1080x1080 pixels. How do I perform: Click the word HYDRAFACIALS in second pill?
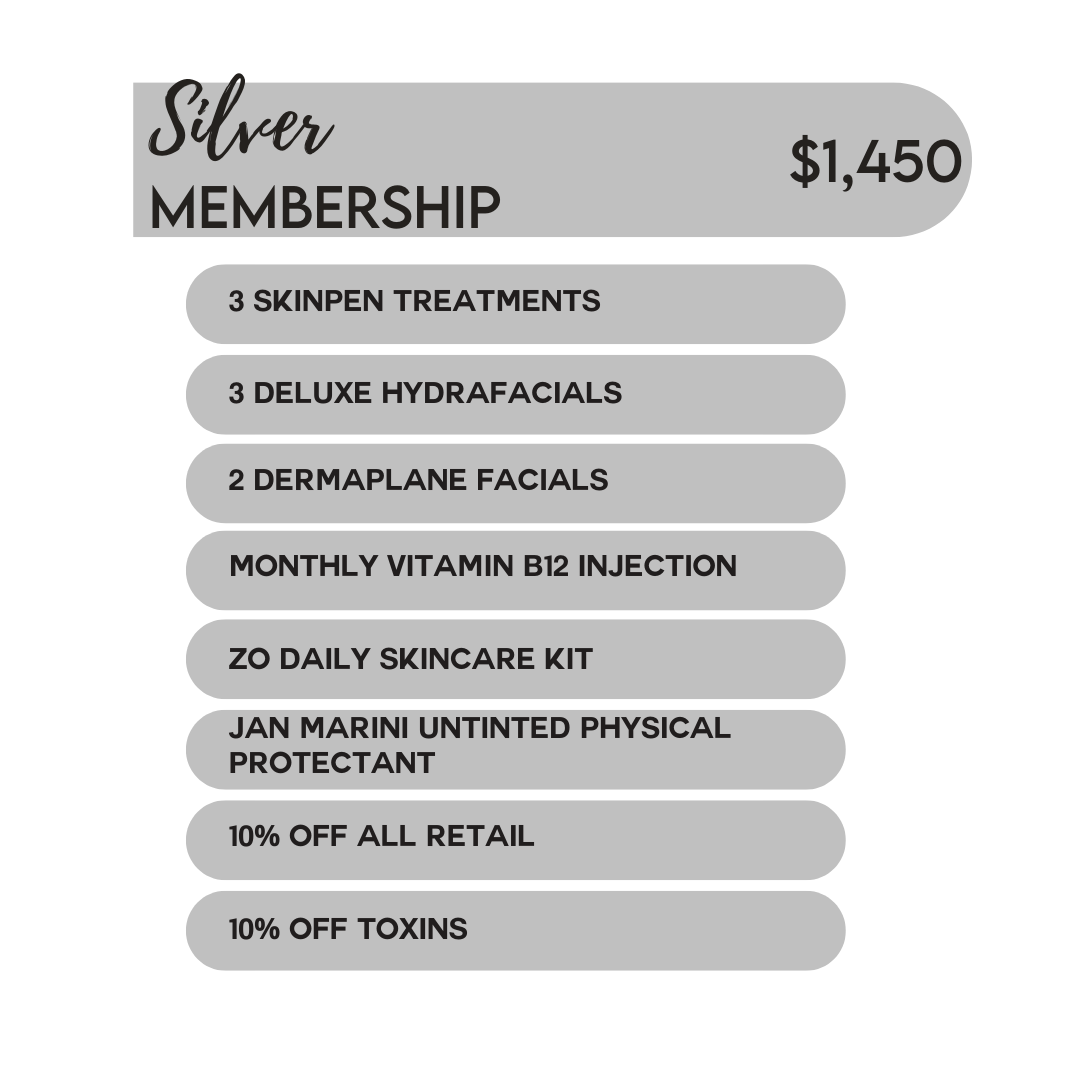(501, 393)
